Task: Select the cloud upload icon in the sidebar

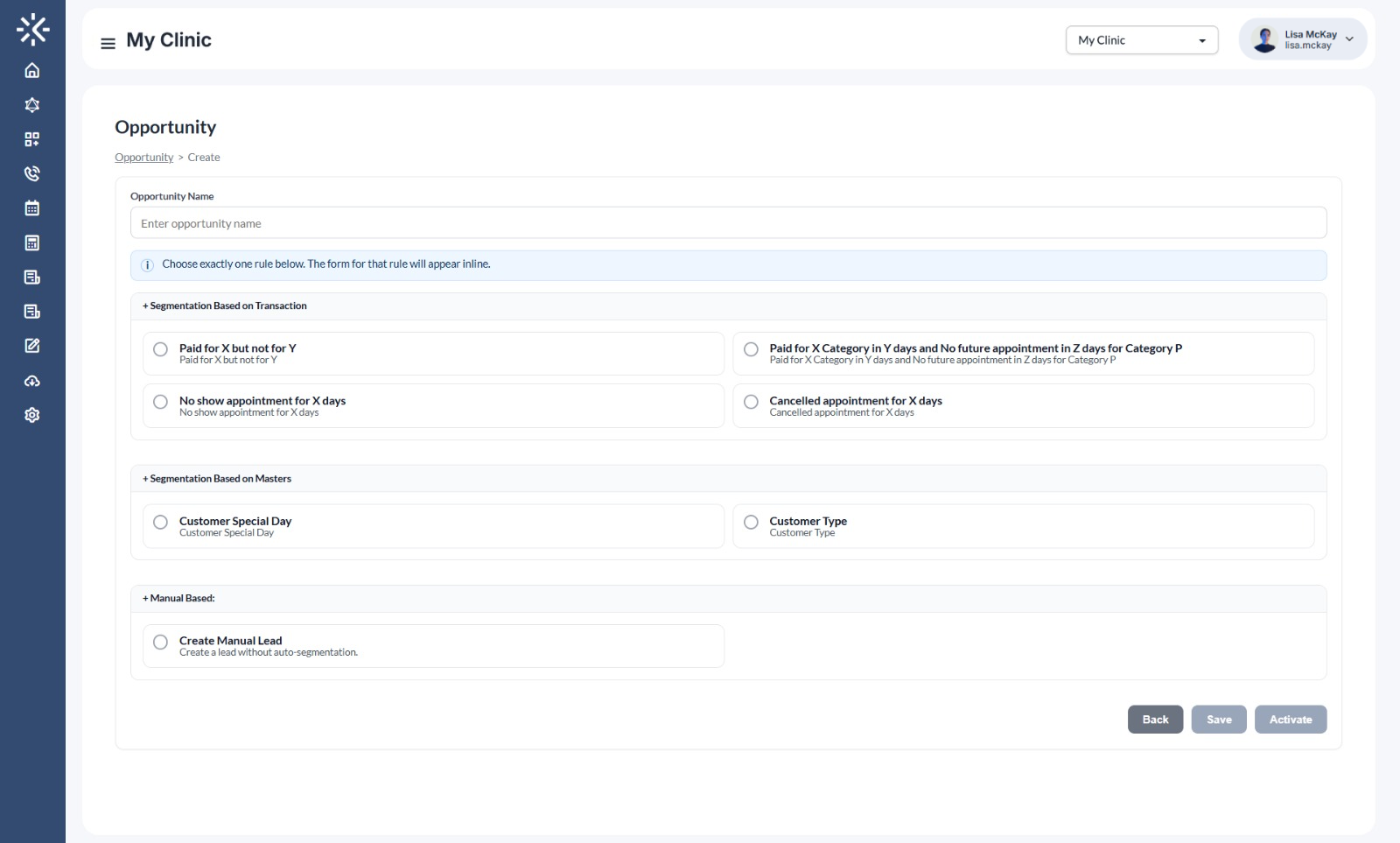Action: click(32, 380)
